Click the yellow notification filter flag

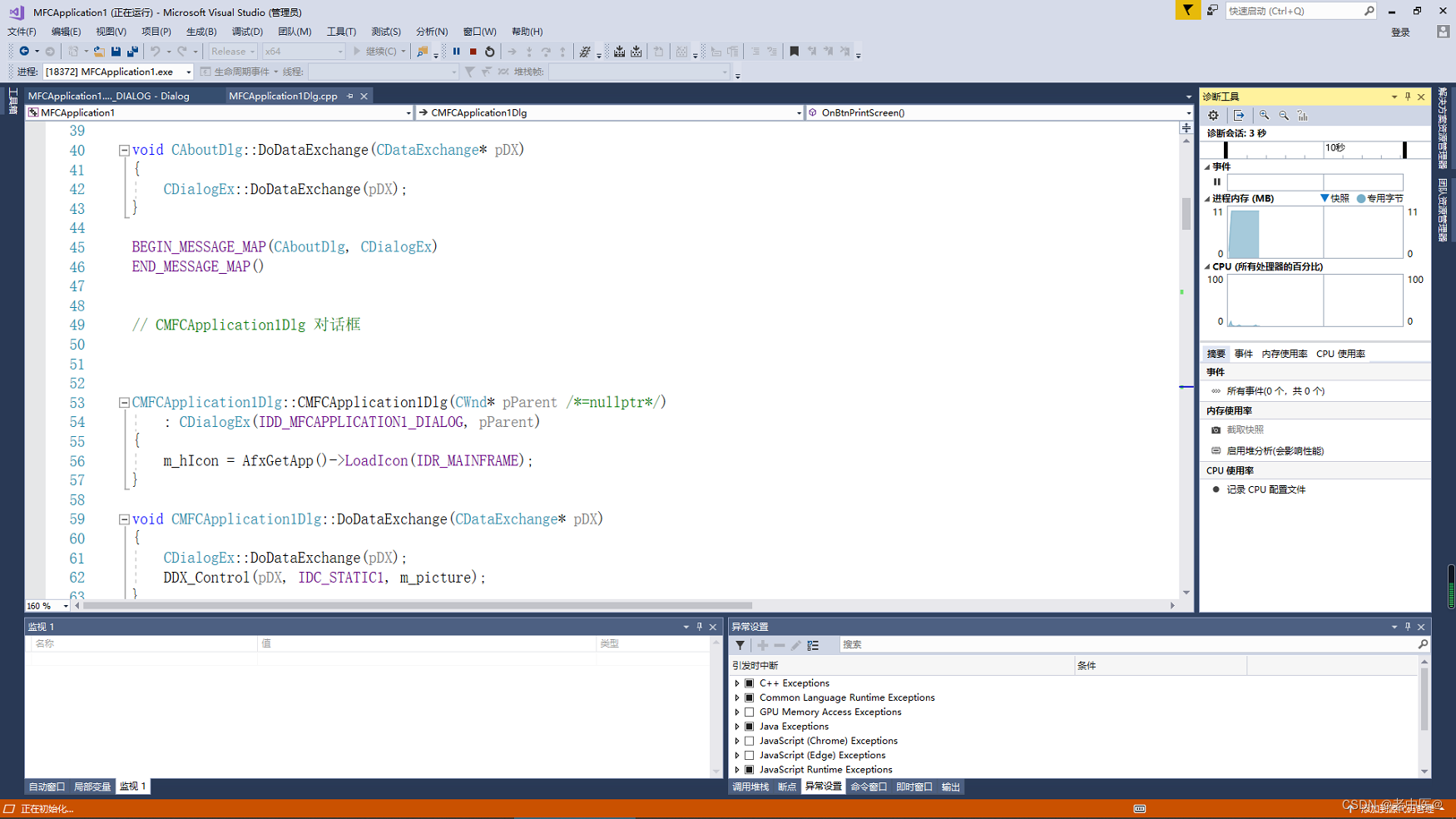[1187, 11]
